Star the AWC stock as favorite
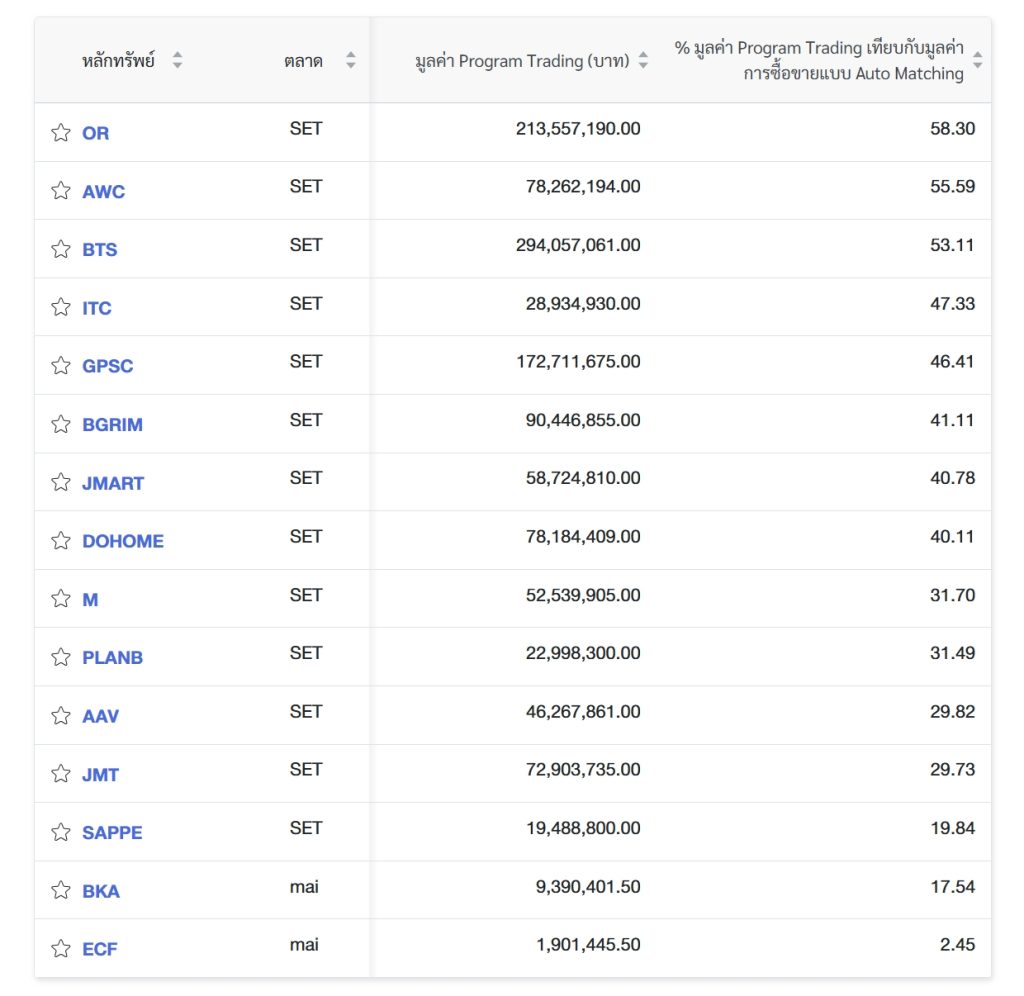The height and width of the screenshot is (996, 1024). [61, 191]
